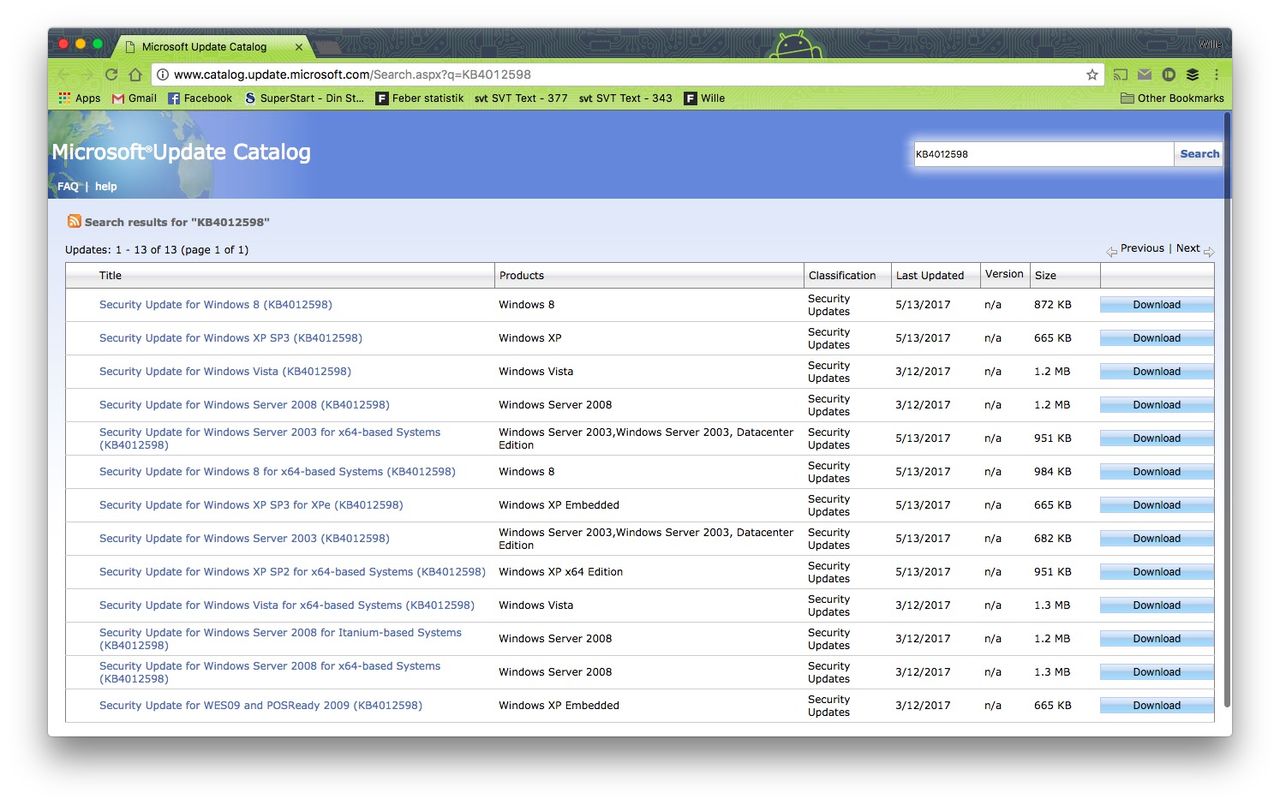This screenshot has width=1280, height=805.
Task: Download the Windows Vista 1.2 MB update
Action: [1156, 372]
